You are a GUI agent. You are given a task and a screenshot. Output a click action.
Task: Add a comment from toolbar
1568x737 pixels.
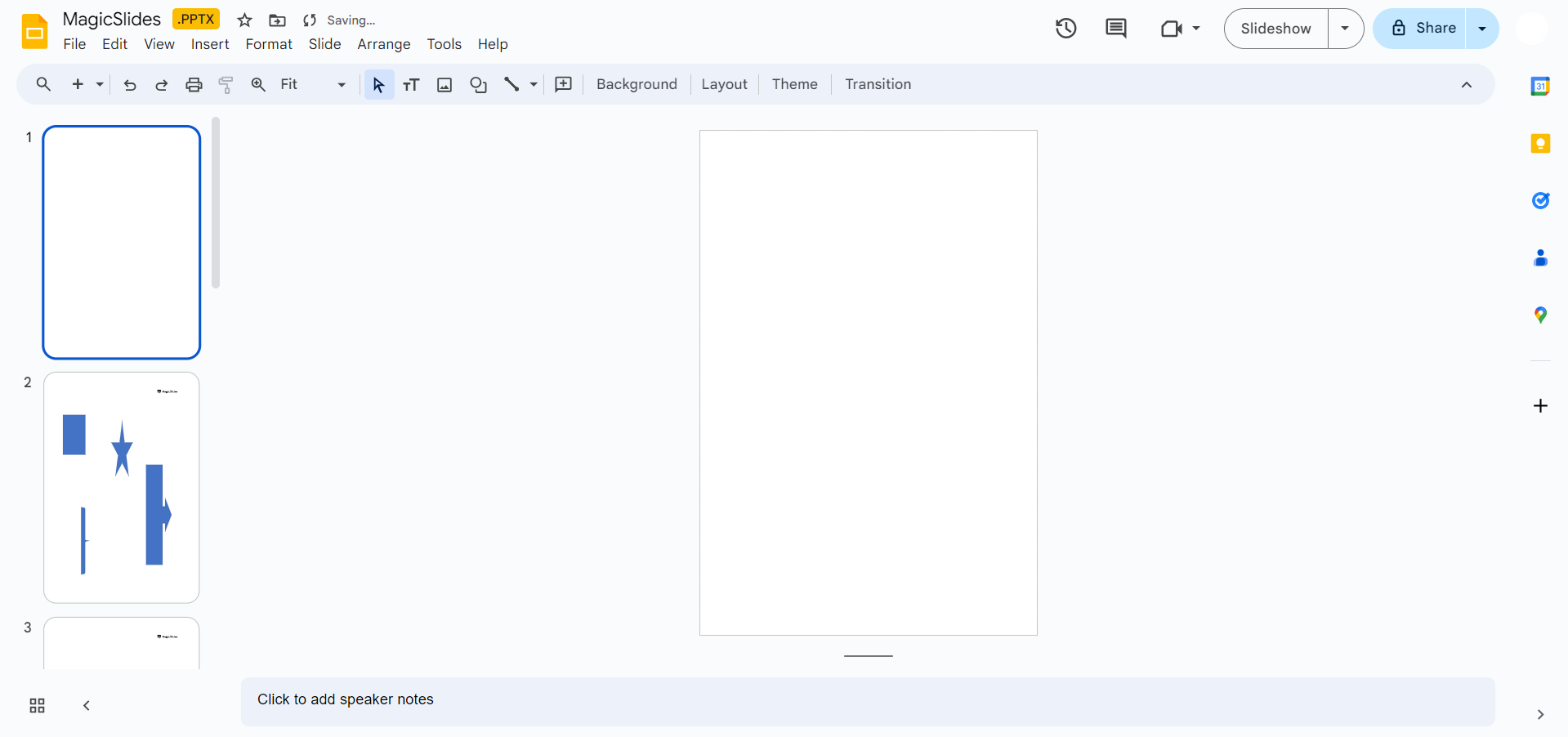click(564, 84)
